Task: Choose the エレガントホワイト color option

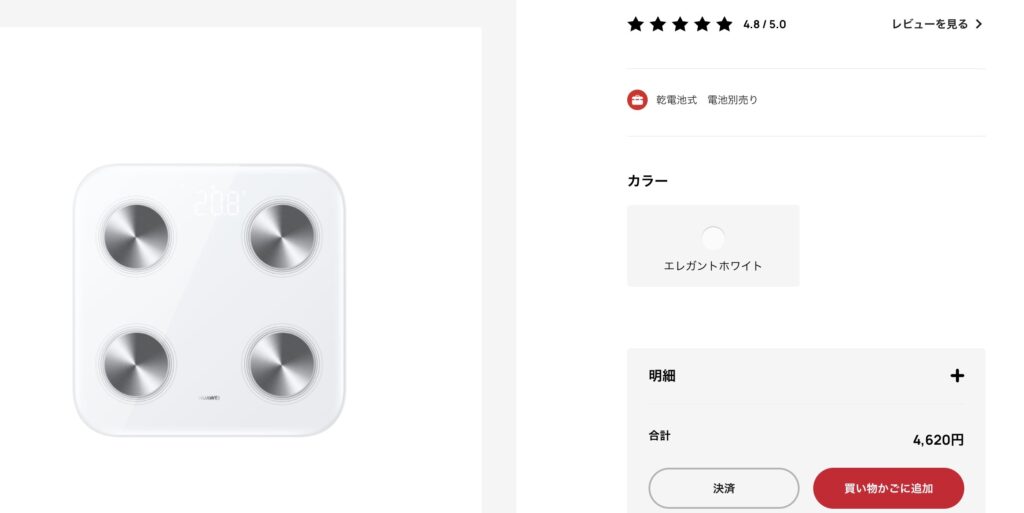Action: [713, 245]
